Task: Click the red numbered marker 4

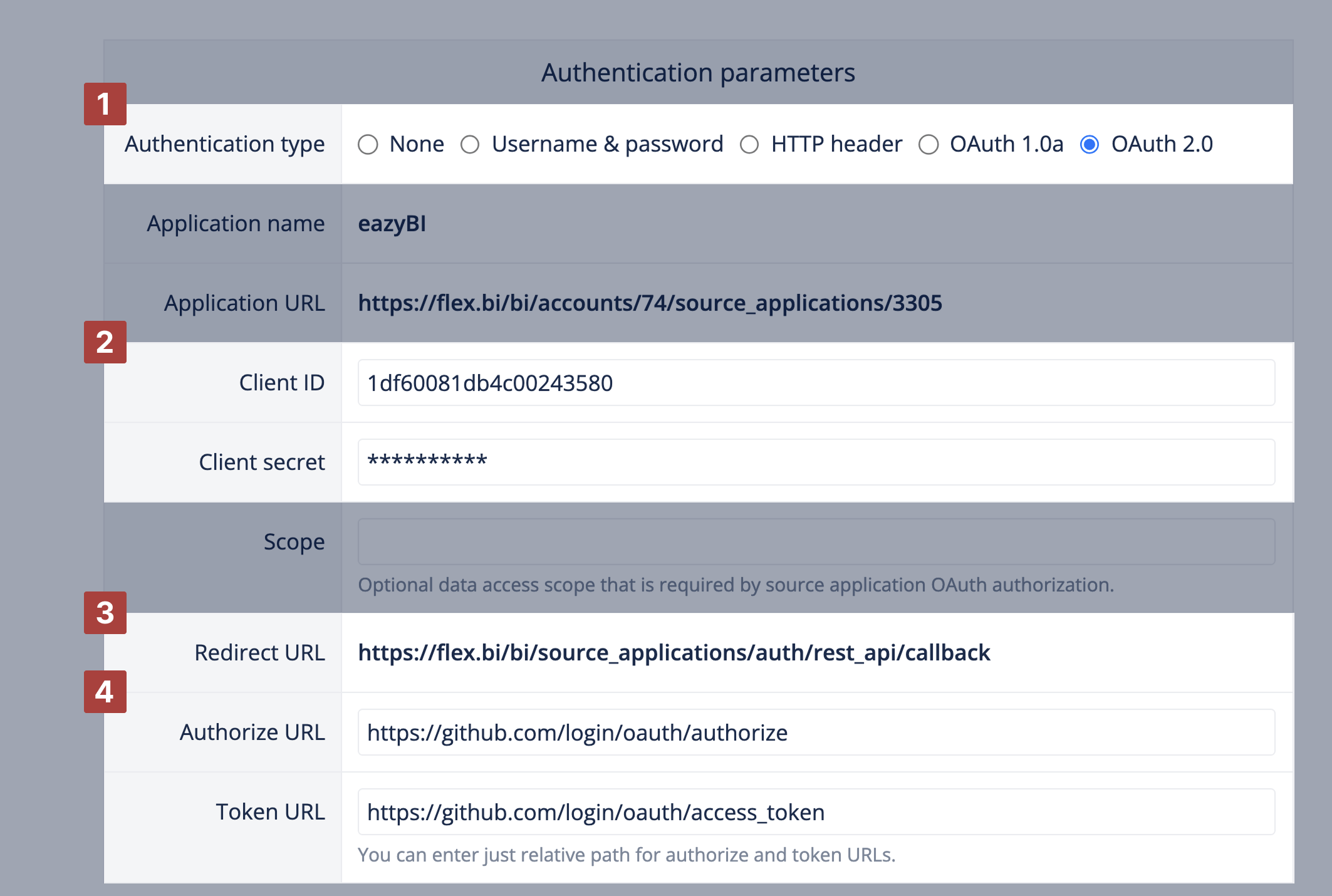Action: [x=105, y=692]
